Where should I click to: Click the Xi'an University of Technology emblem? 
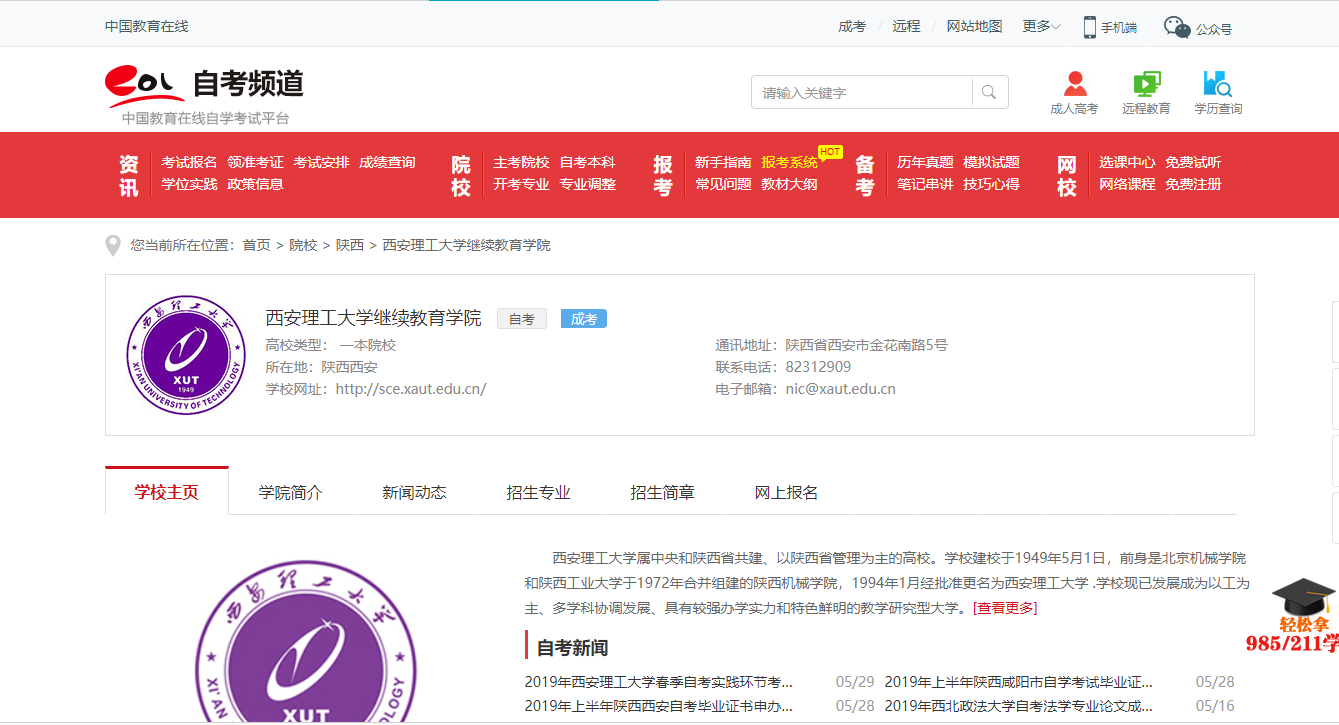(x=186, y=355)
